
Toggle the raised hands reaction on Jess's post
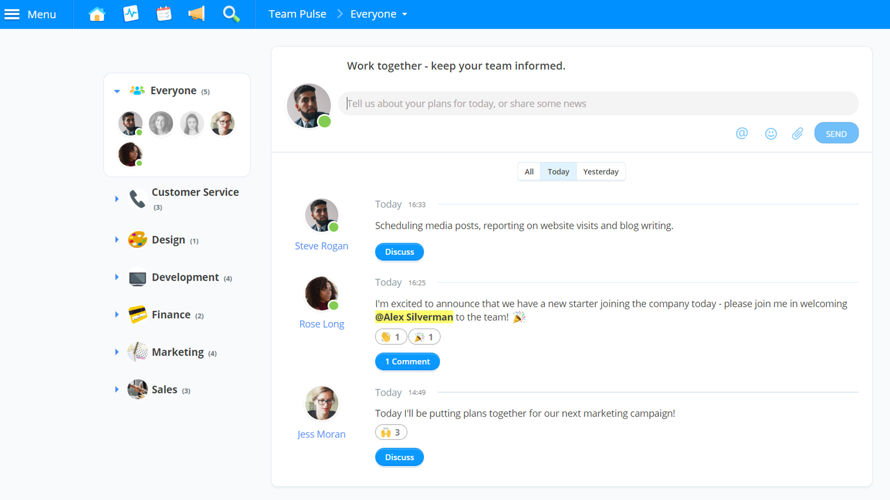[391, 432]
